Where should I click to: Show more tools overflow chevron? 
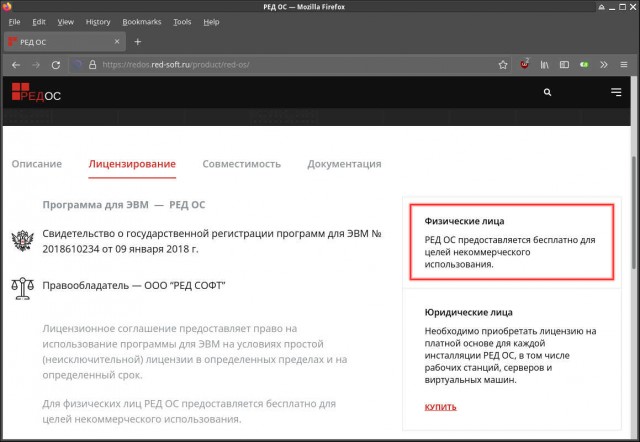click(x=604, y=64)
